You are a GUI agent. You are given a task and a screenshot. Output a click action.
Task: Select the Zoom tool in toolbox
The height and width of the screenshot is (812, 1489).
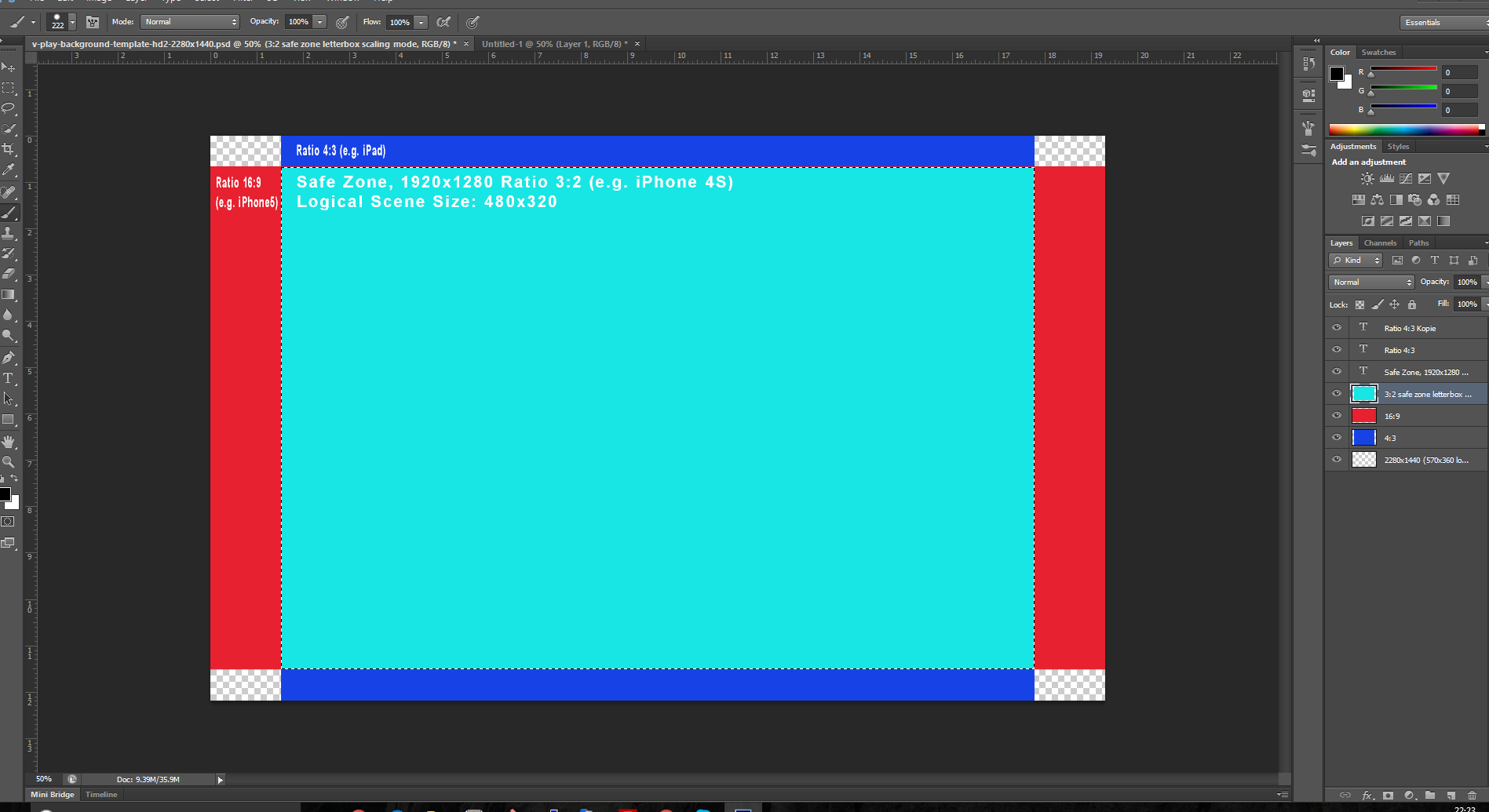coord(9,462)
